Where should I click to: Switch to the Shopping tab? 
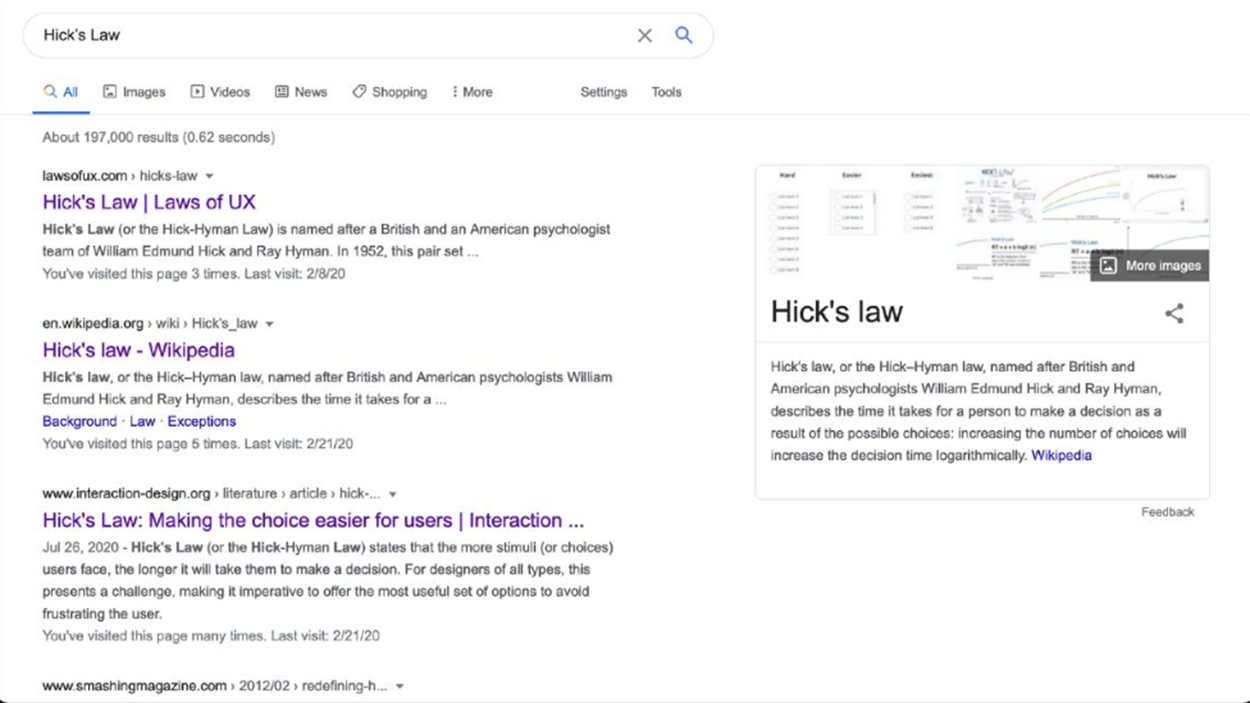389,92
